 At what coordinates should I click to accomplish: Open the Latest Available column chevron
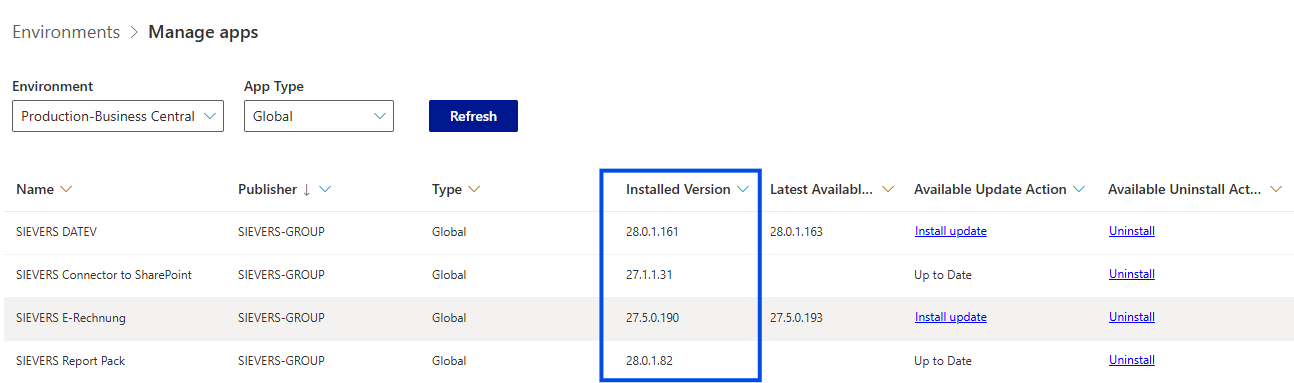(x=888, y=189)
